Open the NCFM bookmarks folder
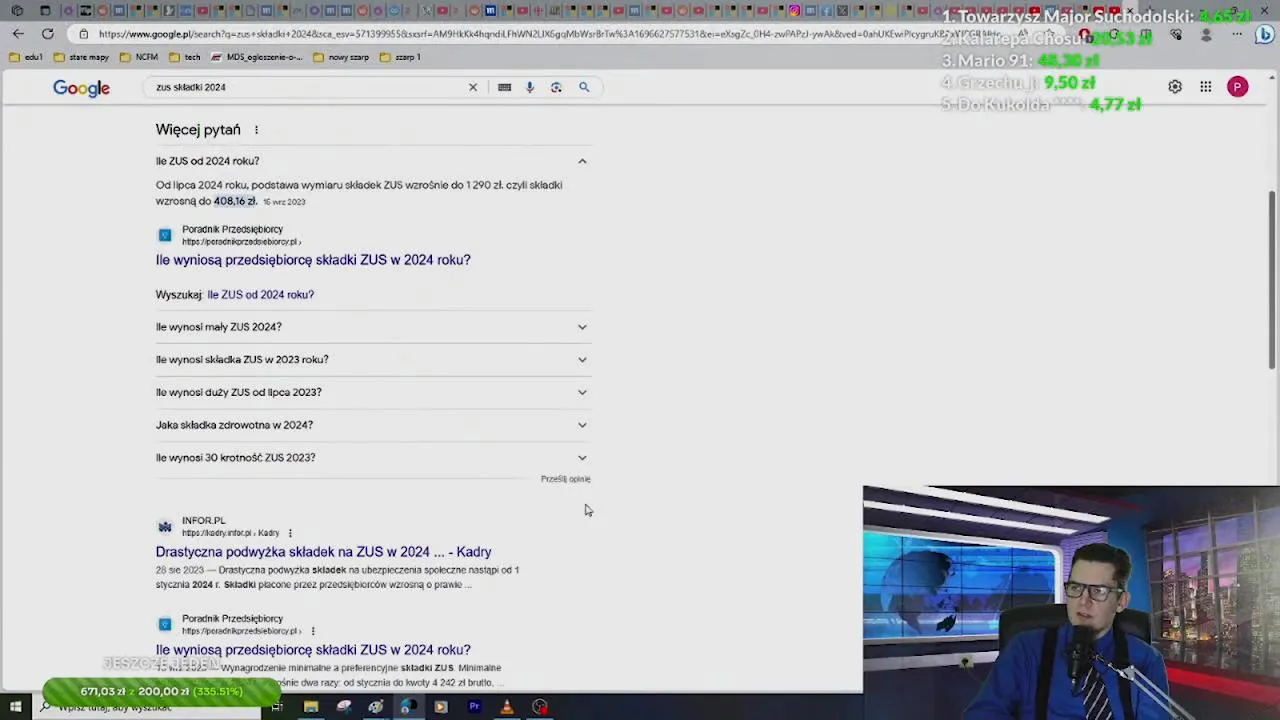The image size is (1280, 720). pyautogui.click(x=139, y=57)
